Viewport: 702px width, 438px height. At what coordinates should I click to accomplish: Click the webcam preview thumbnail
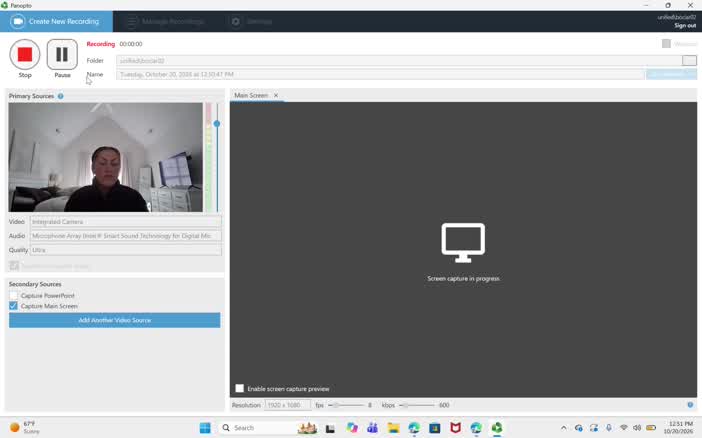tap(105, 157)
